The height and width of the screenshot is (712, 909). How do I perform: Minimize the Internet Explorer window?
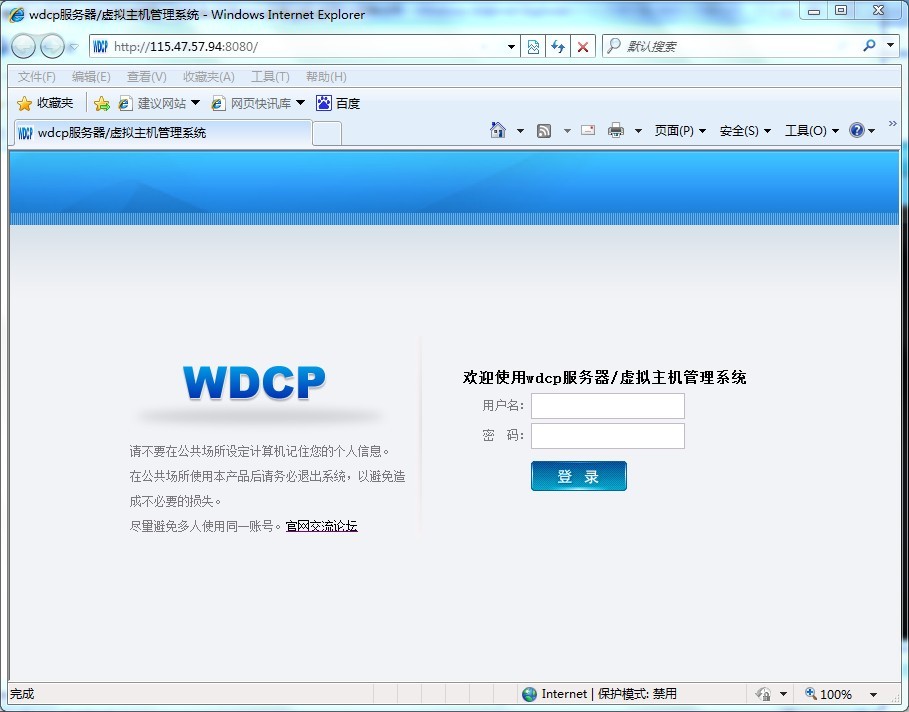click(814, 10)
